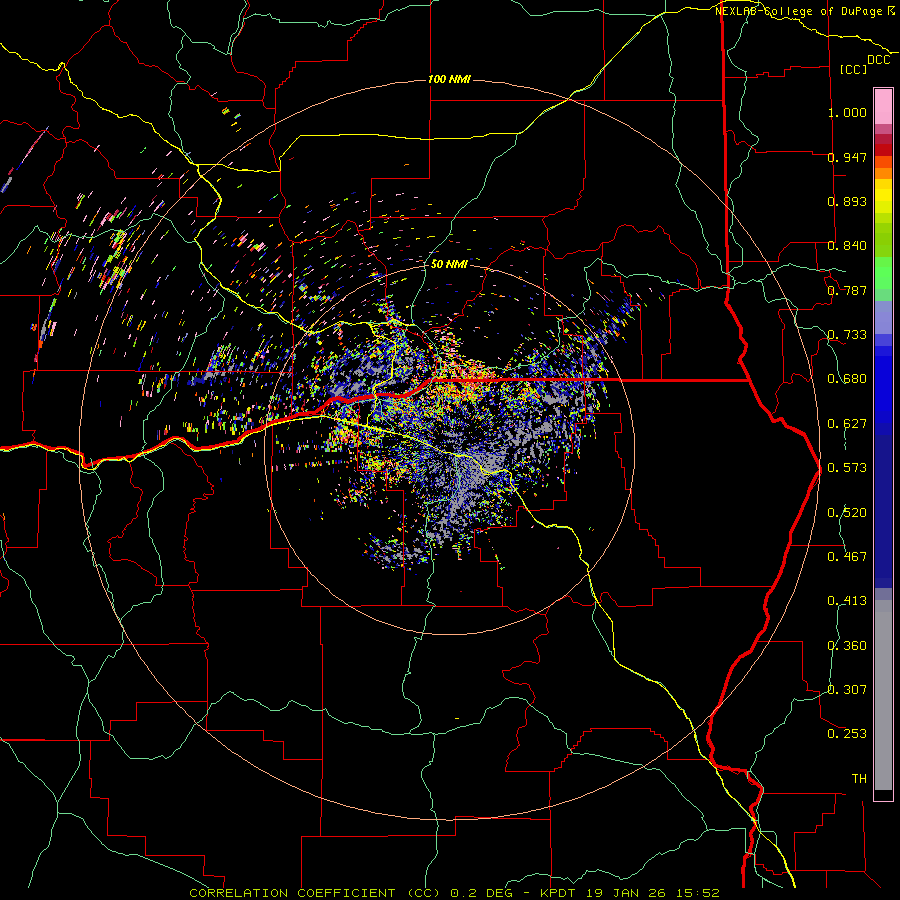Click the 0.680 value on color scale
This screenshot has width=900, height=900.
coord(847,379)
